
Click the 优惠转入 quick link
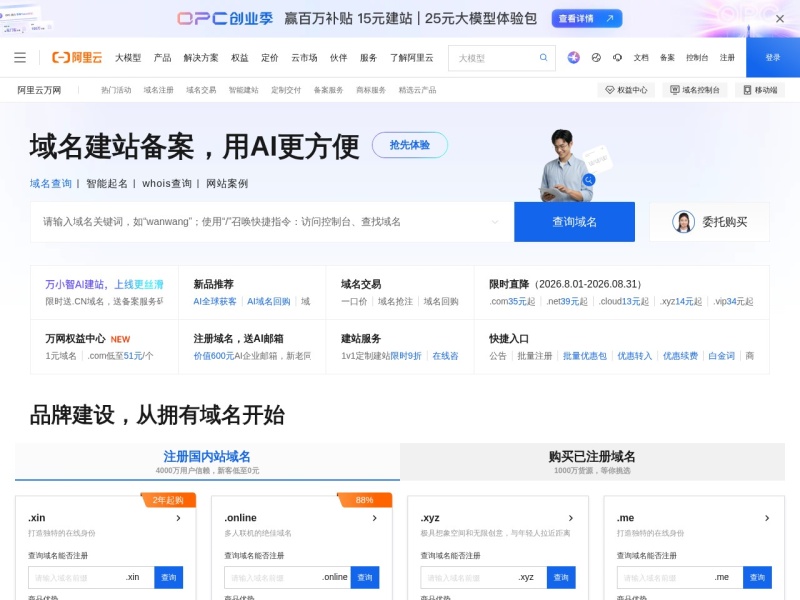pos(635,356)
